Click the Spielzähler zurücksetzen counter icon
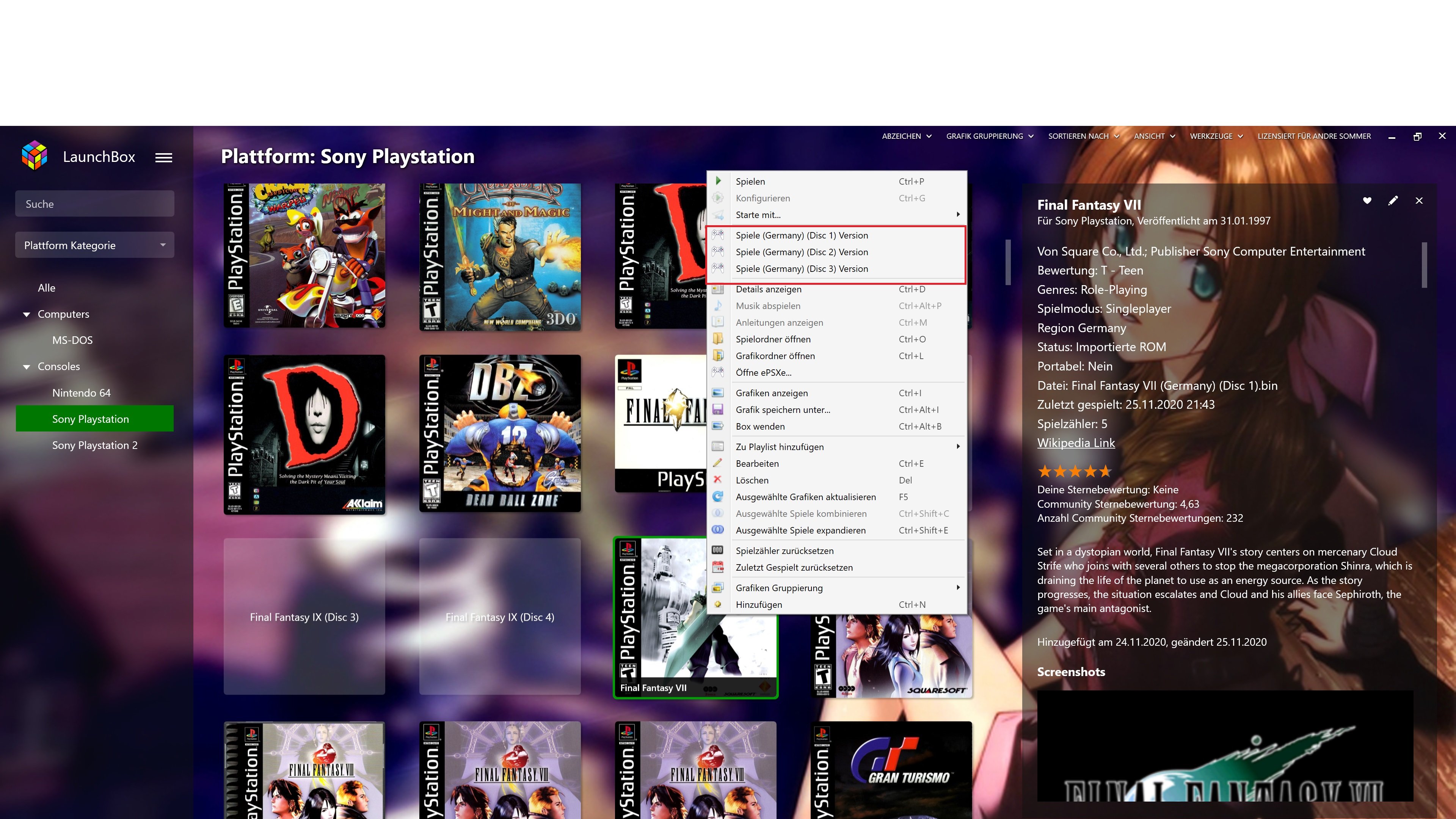Image resolution: width=1456 pixels, height=819 pixels. point(718,550)
